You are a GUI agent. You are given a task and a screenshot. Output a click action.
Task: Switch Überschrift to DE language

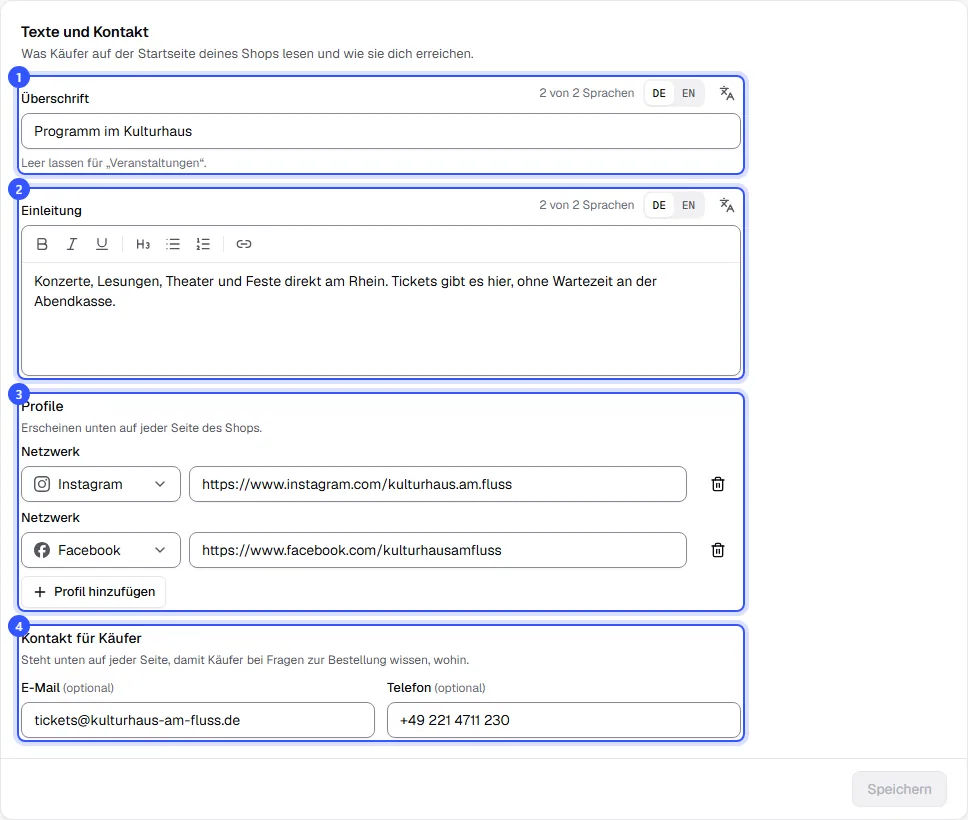coord(659,93)
